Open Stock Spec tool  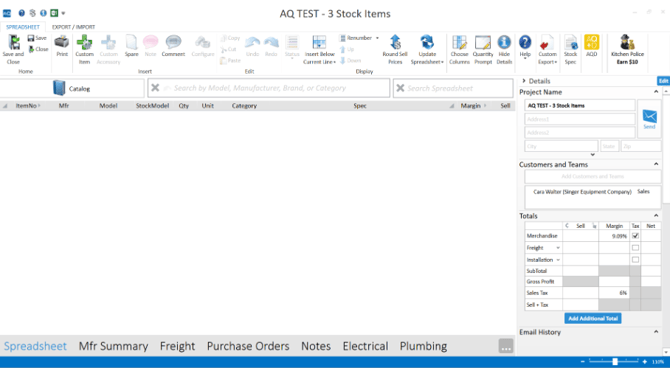pos(570,50)
